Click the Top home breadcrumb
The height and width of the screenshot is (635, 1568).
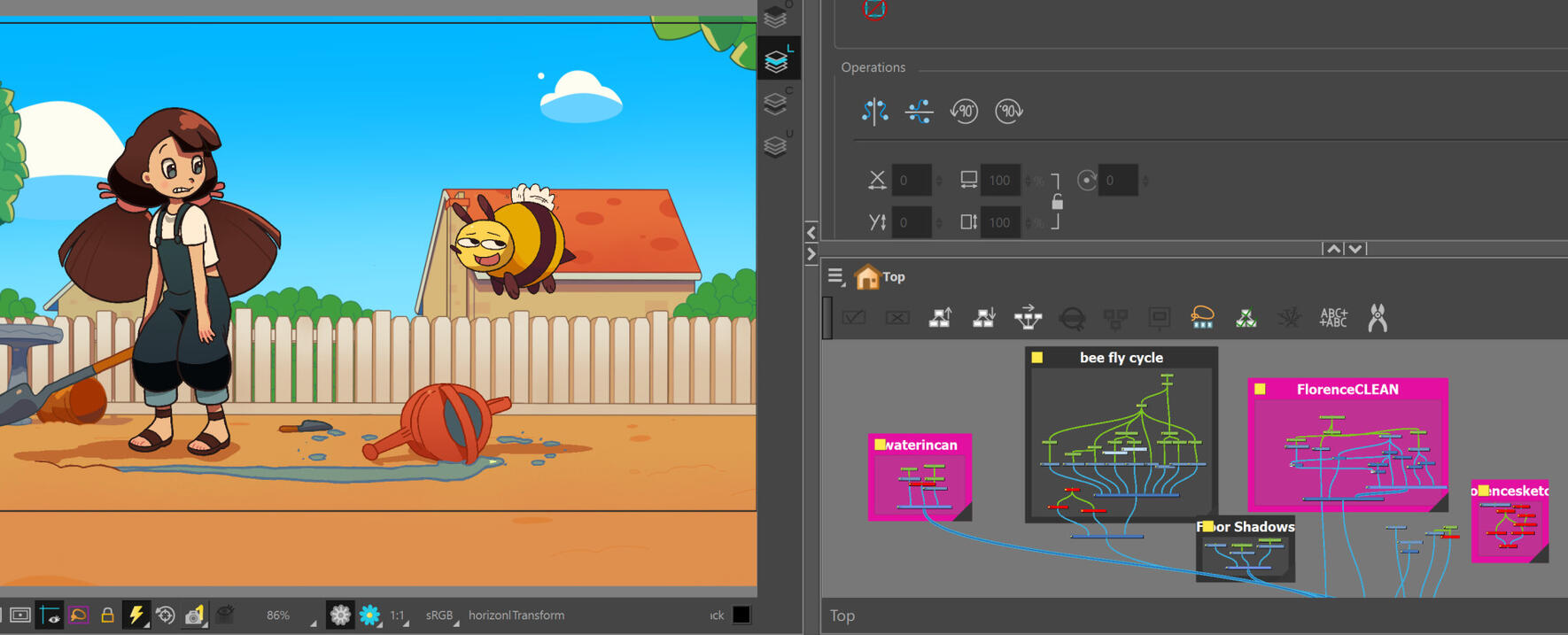click(x=881, y=277)
